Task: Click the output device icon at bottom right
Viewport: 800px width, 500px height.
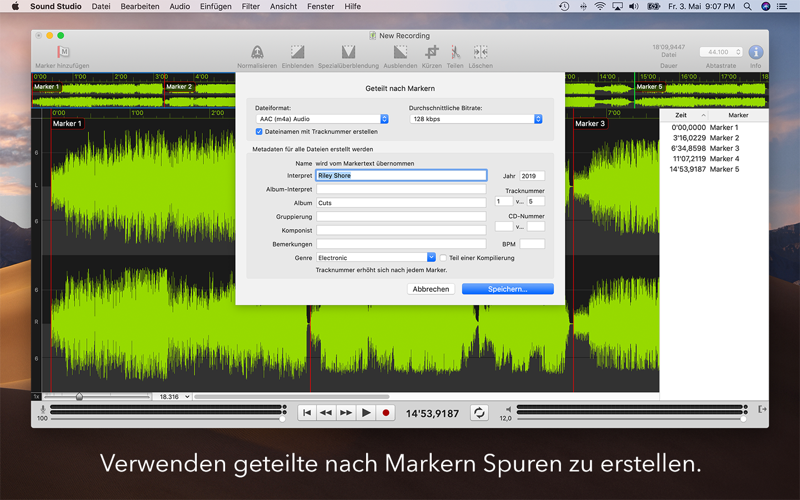Action: click(762, 409)
